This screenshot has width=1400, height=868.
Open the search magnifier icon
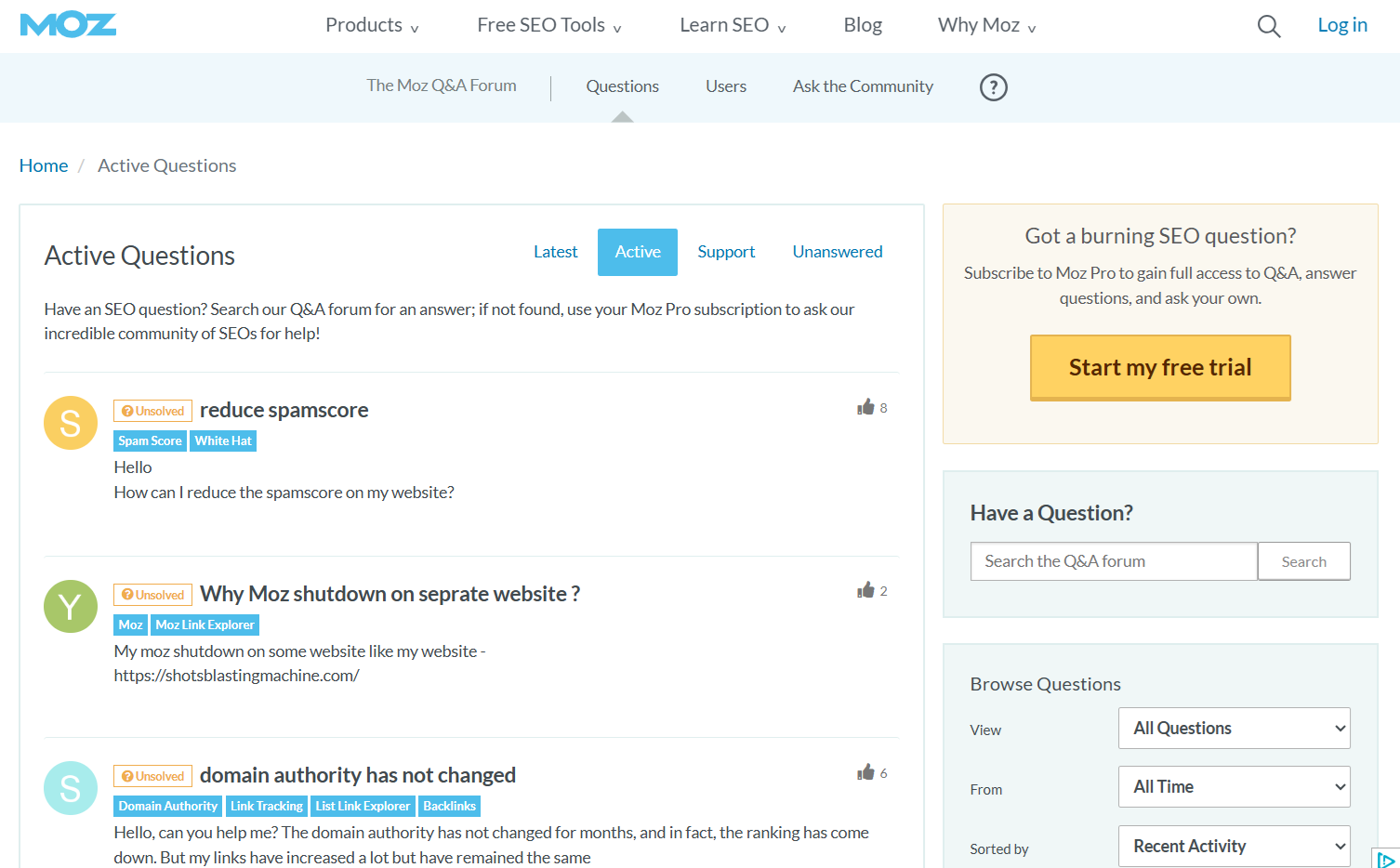pos(1268,26)
